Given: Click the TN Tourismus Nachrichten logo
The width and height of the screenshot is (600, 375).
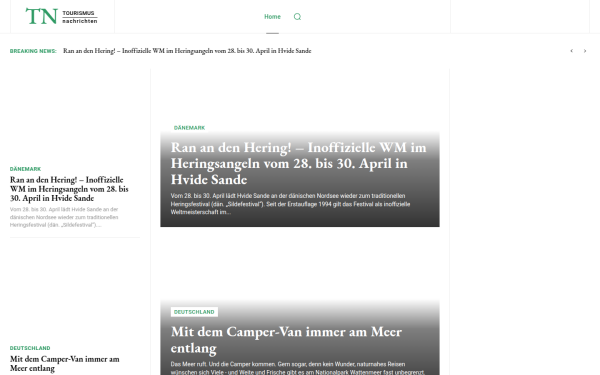Looking at the screenshot, I should tap(62, 16).
